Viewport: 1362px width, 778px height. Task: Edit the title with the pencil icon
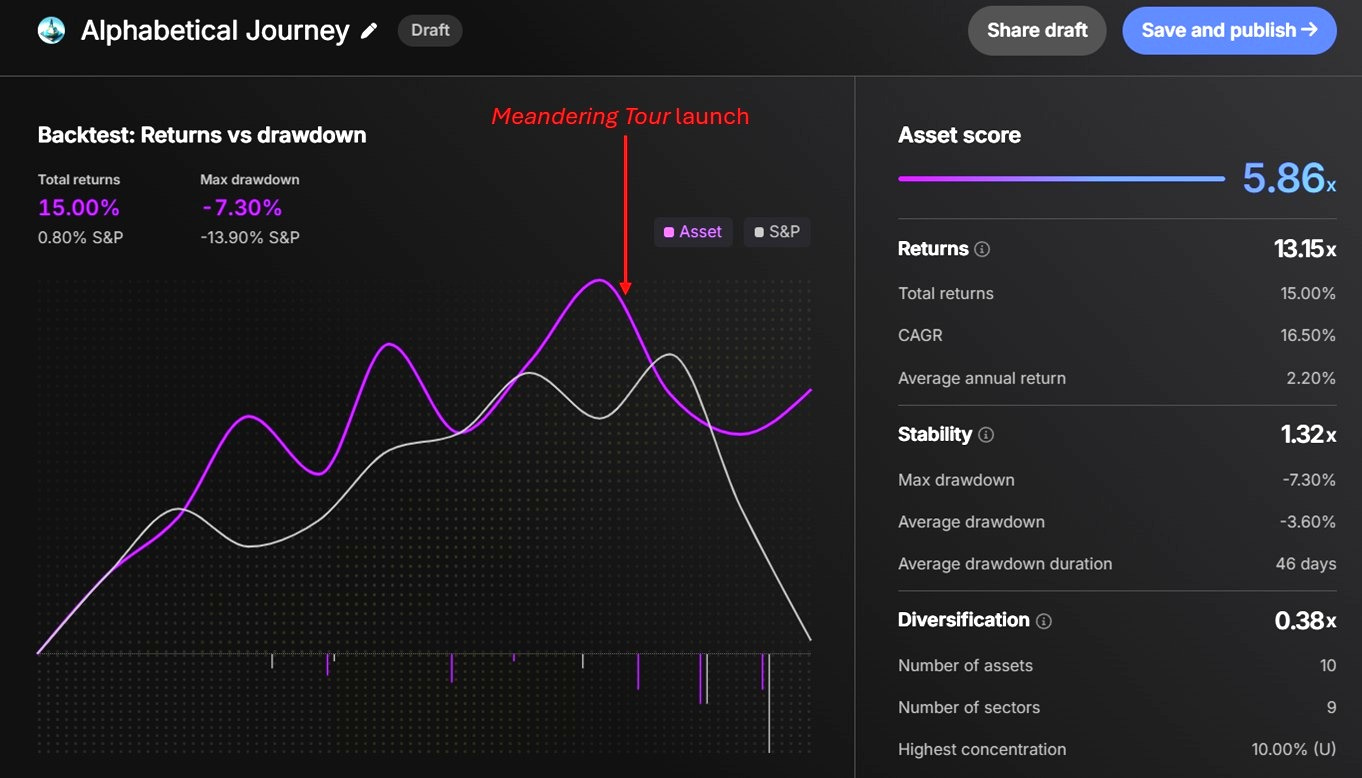pyautogui.click(x=369, y=31)
